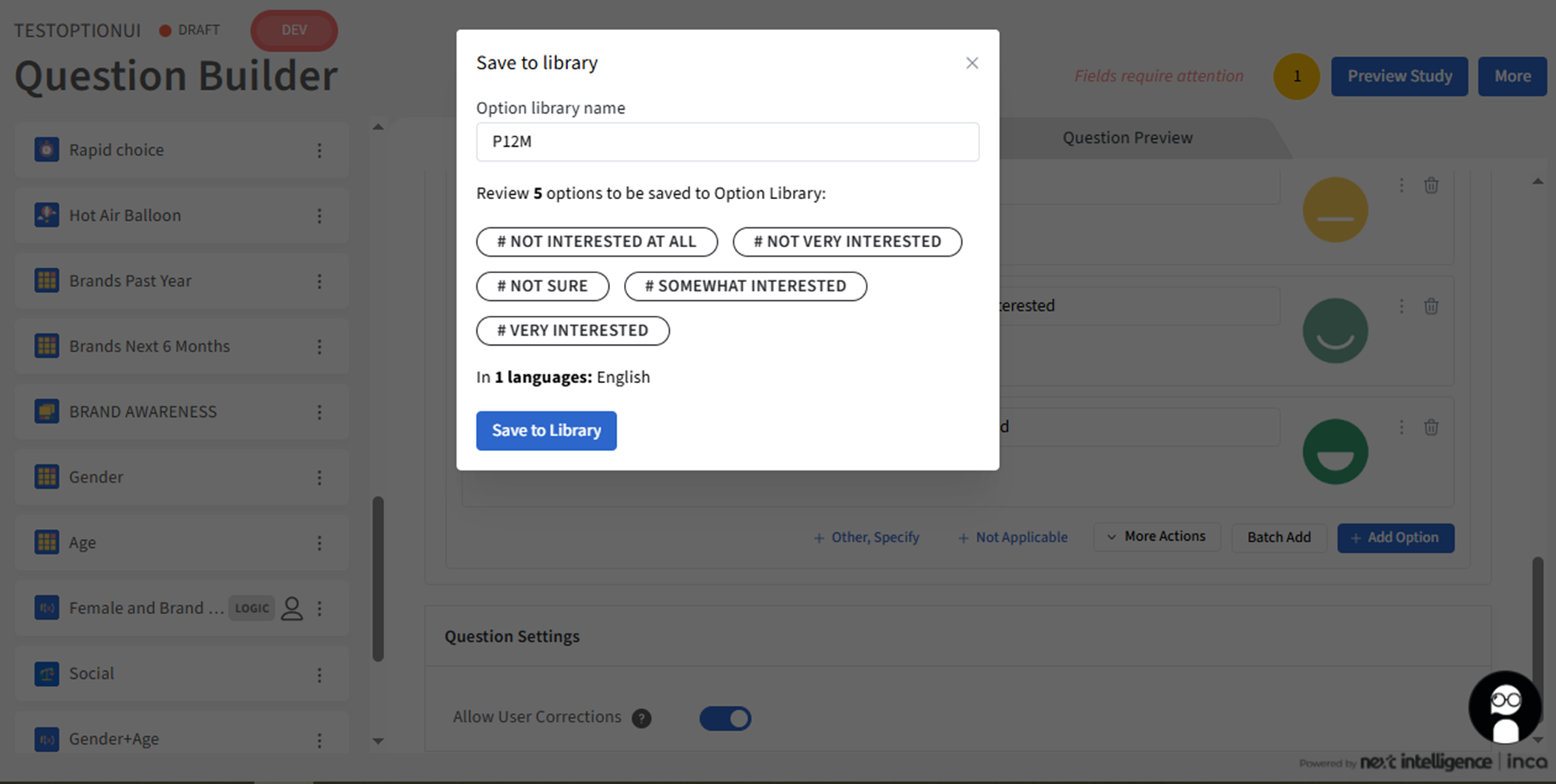Screen dimensions: 1556x784
Task: Click the Add Option button
Action: pyautogui.click(x=1395, y=538)
